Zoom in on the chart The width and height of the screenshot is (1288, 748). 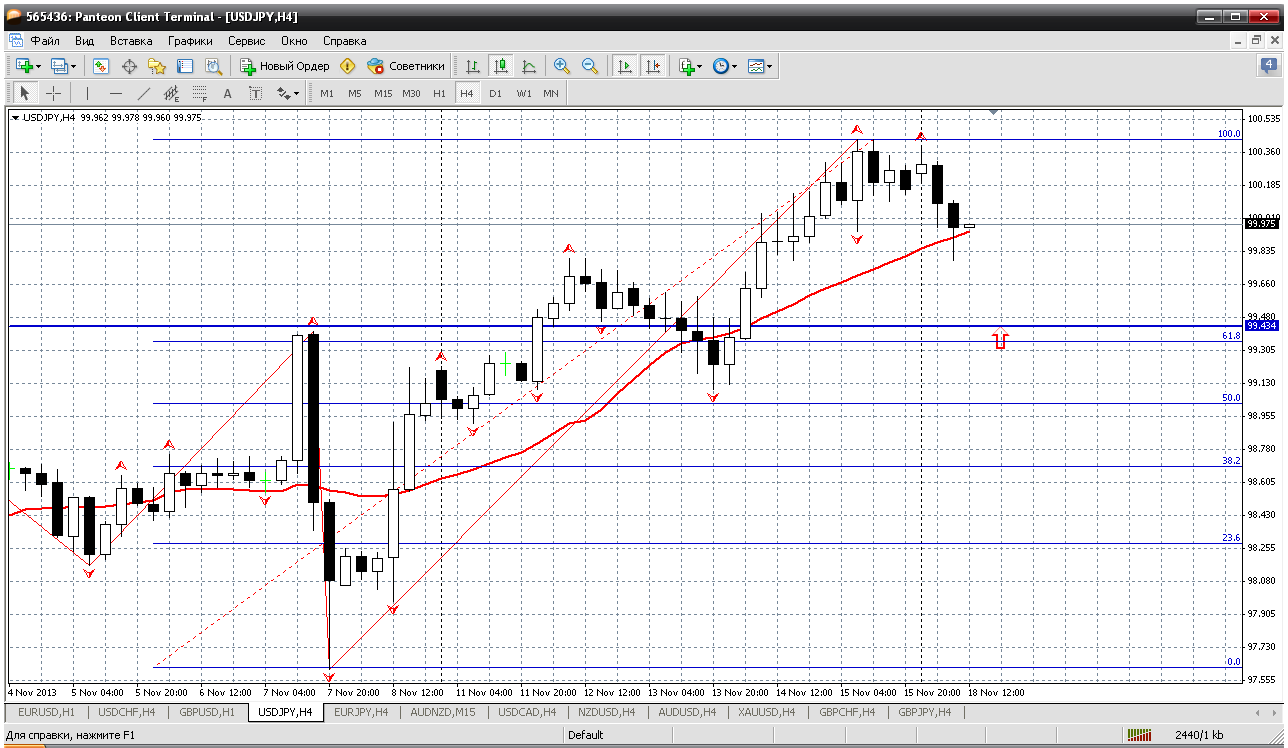pyautogui.click(x=562, y=66)
